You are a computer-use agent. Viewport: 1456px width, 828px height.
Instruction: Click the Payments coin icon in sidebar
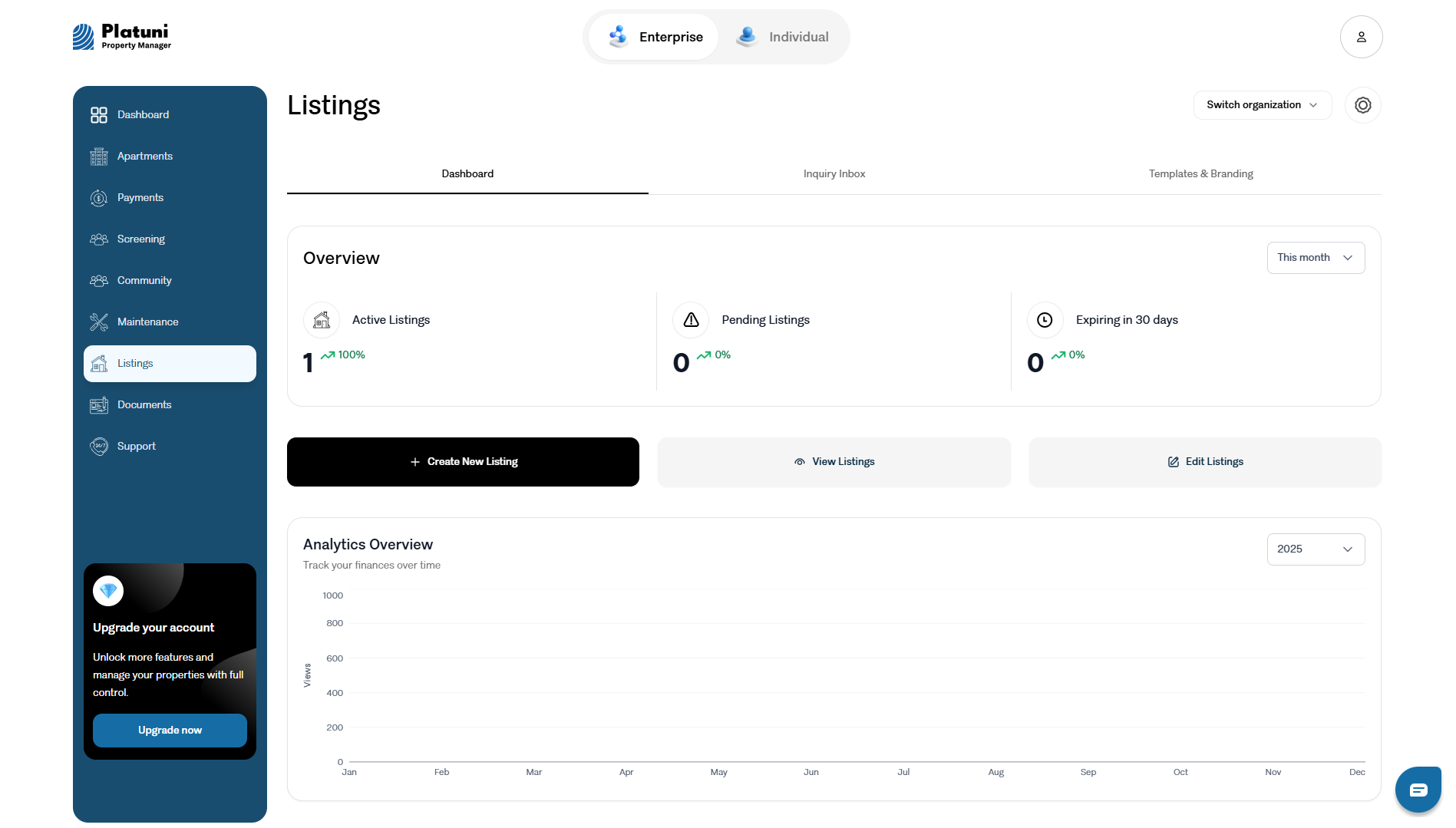tap(99, 198)
